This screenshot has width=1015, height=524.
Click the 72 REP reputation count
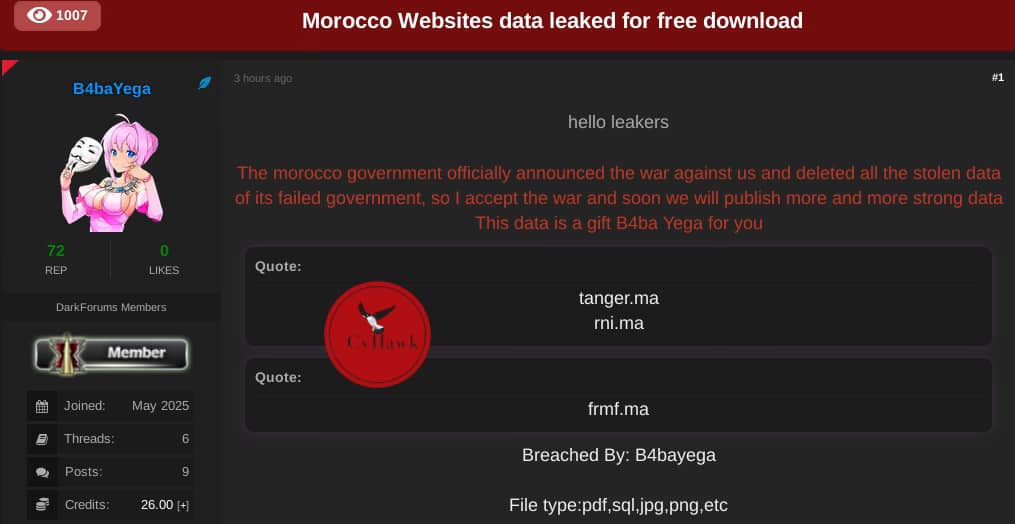click(x=56, y=251)
